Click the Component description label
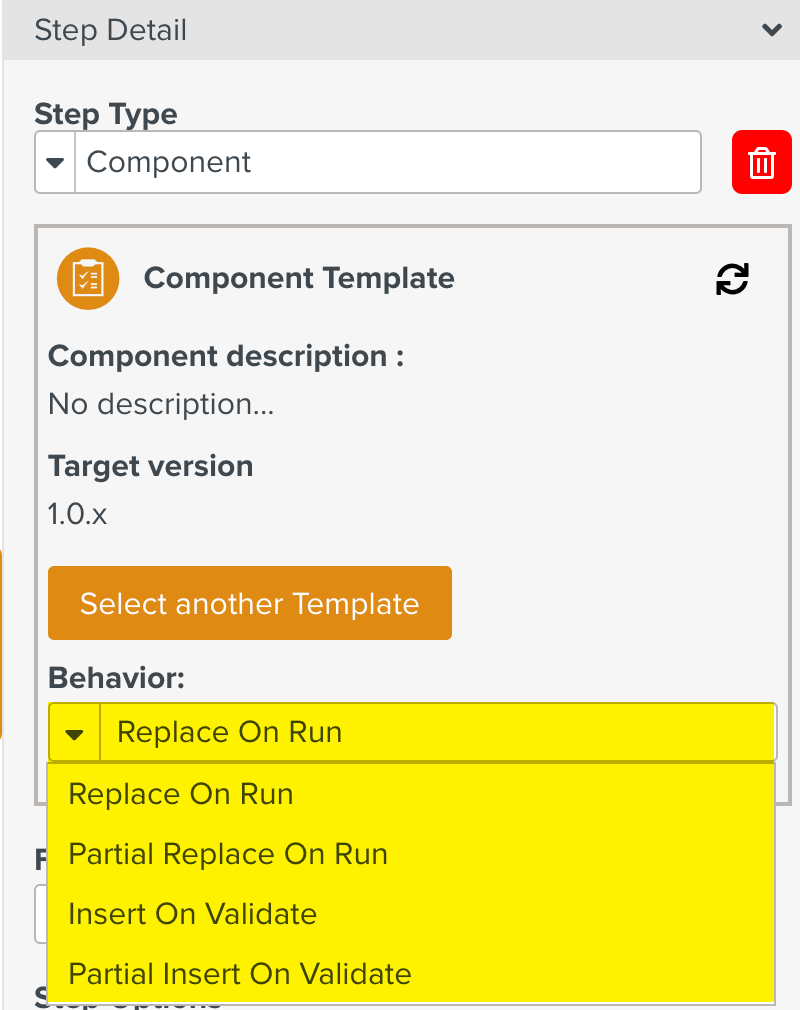800x1010 pixels. pyautogui.click(x=226, y=356)
